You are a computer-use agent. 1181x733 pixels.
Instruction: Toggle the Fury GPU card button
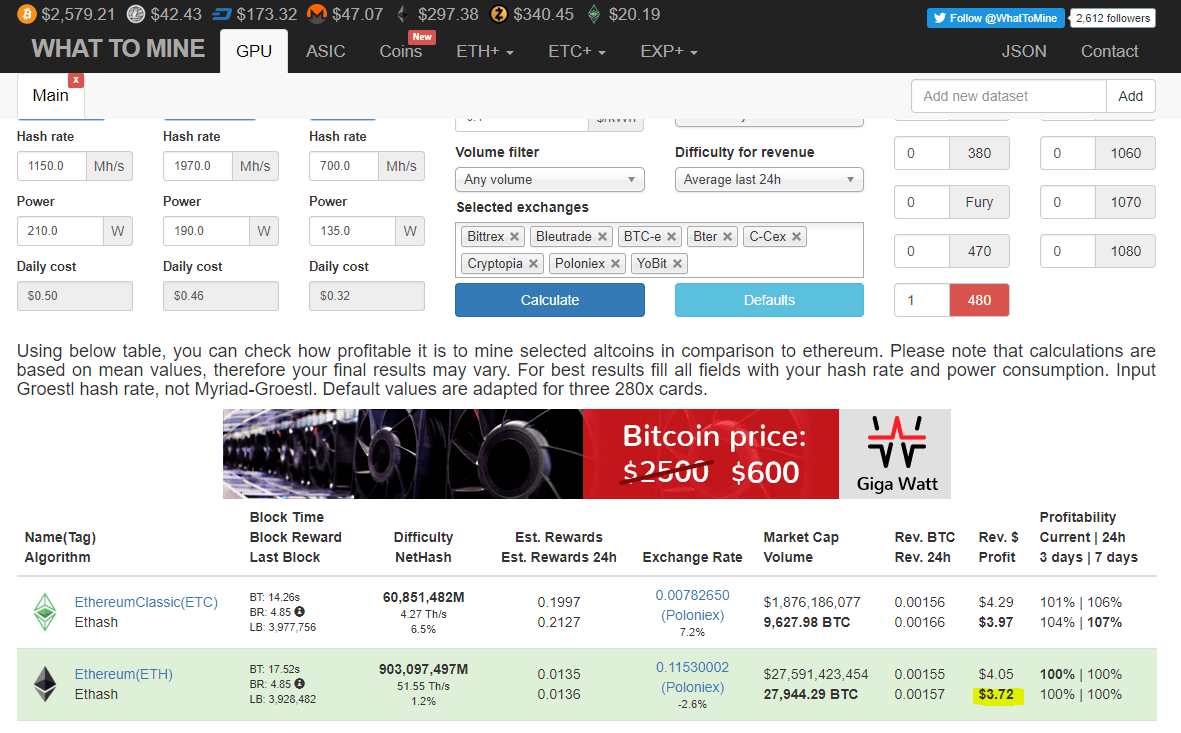tap(979, 202)
